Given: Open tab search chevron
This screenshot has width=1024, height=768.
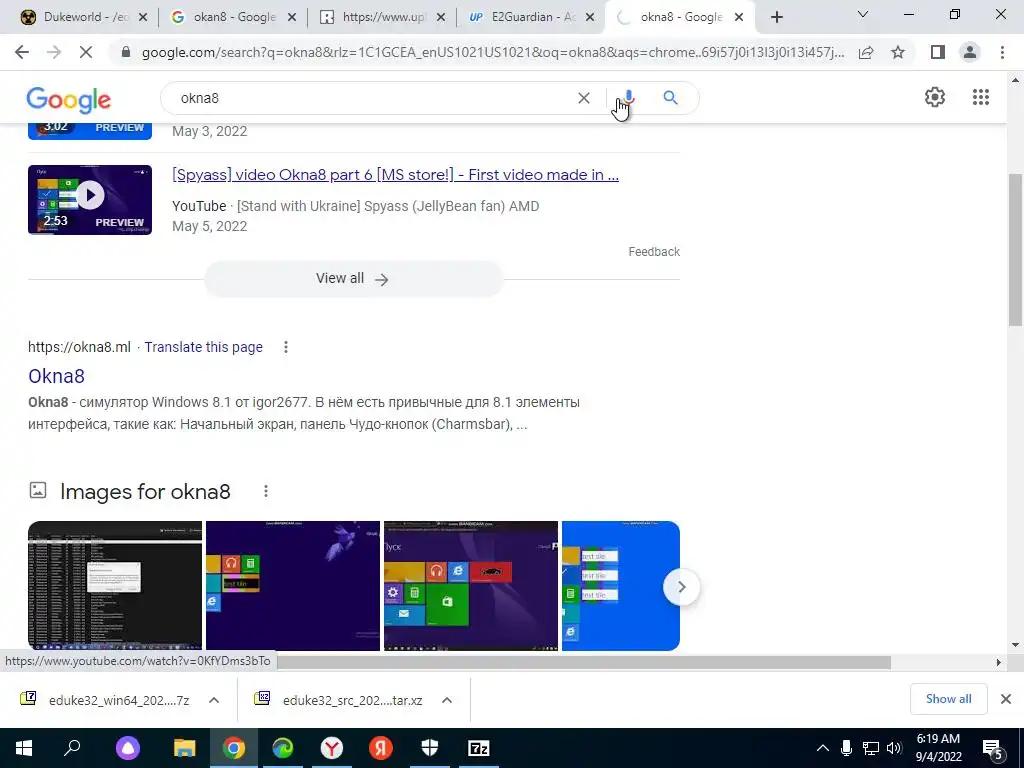Looking at the screenshot, I should pos(863,14).
